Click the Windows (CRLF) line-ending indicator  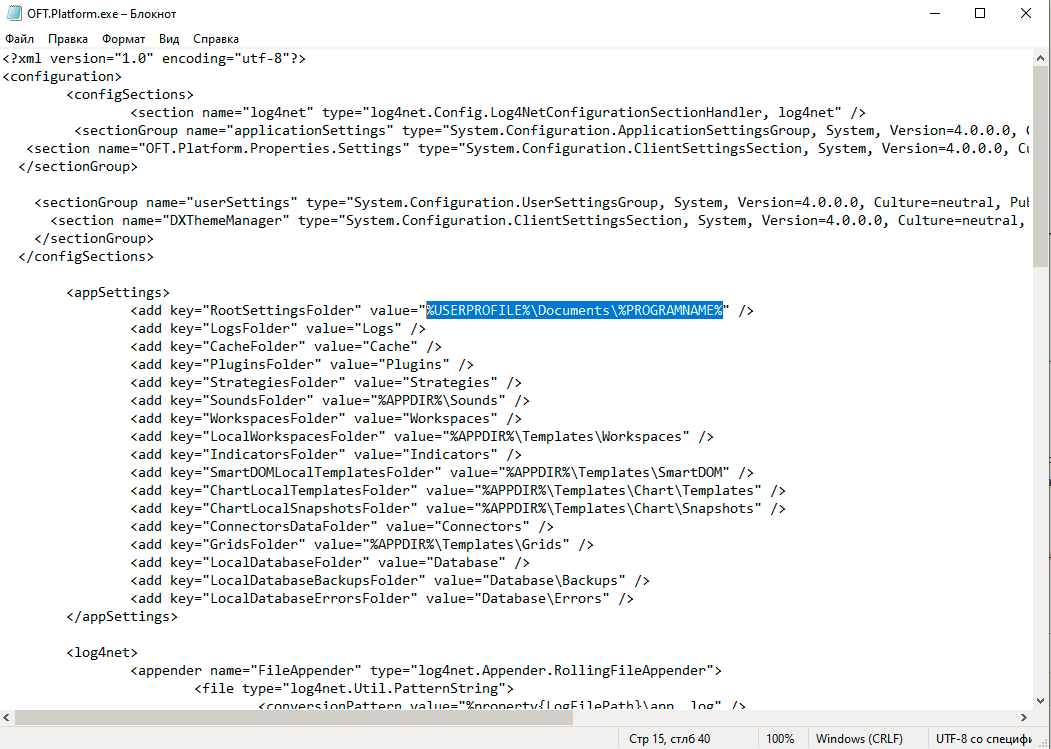click(859, 738)
